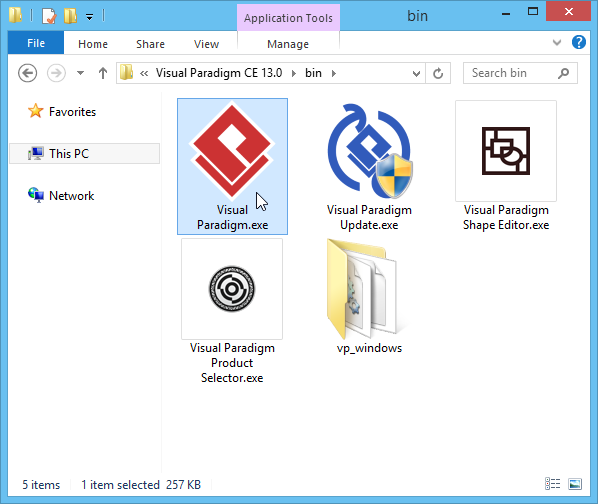This screenshot has width=598, height=504.
Task: Expand the ribbon with the chevron
Action: pos(557,42)
